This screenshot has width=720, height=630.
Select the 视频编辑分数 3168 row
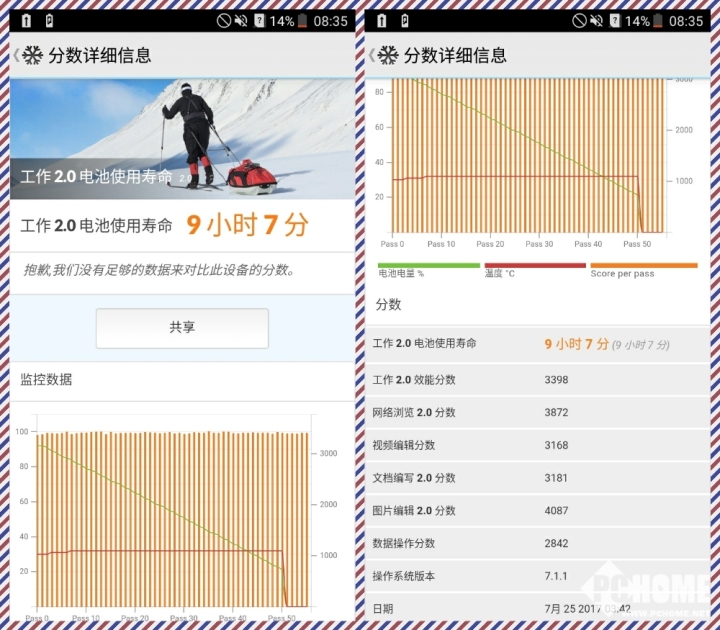pyautogui.click(x=537, y=445)
